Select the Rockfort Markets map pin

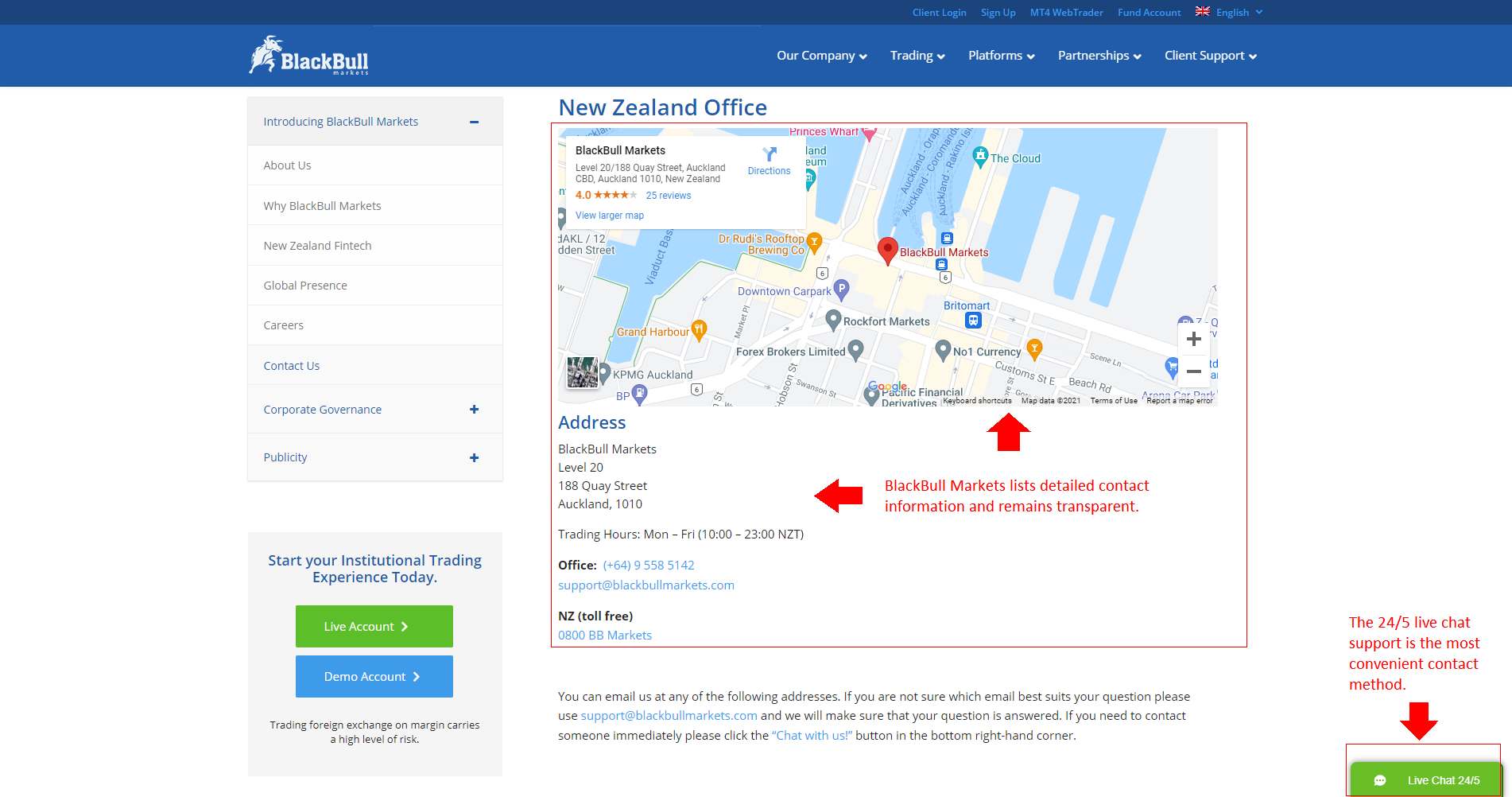[833, 320]
